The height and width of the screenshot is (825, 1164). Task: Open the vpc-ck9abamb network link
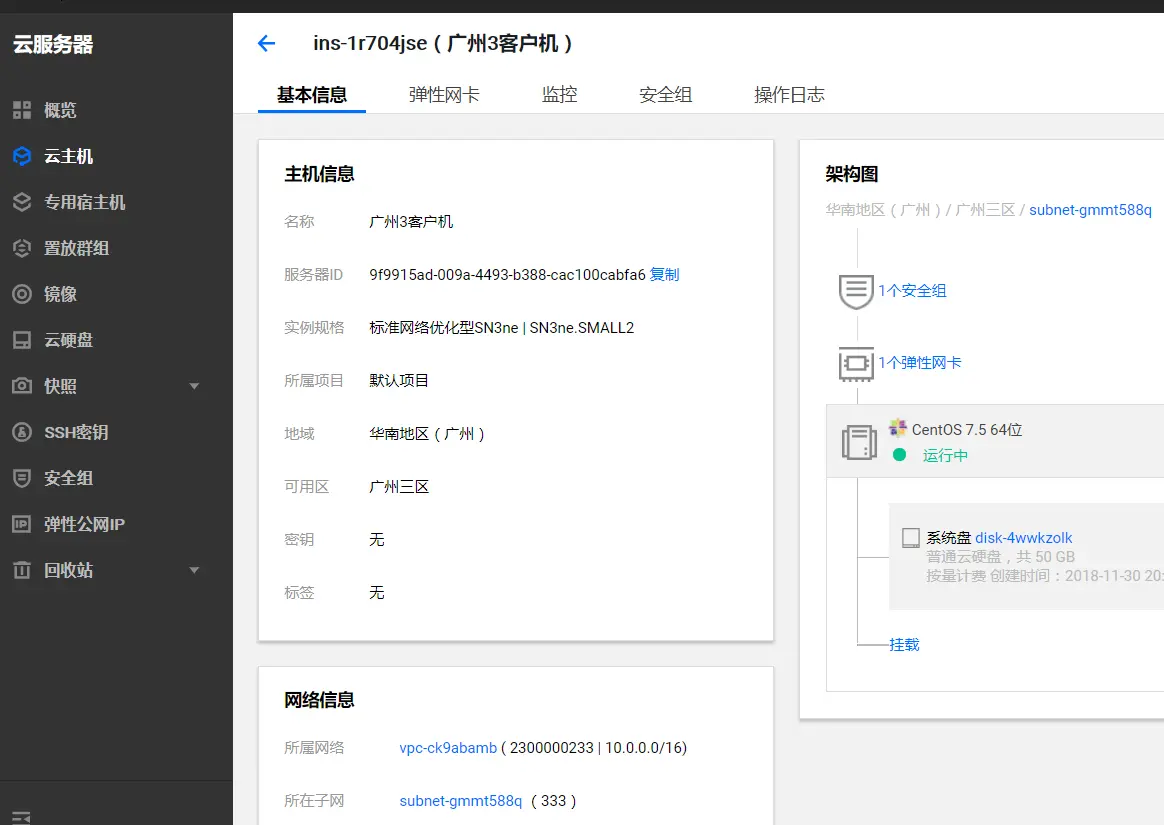tap(448, 748)
